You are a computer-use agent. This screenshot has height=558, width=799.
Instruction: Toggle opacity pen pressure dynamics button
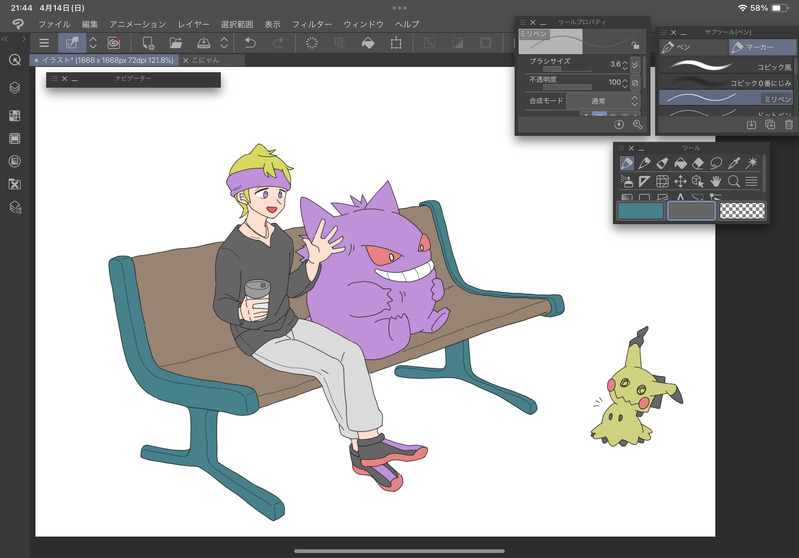(x=635, y=82)
